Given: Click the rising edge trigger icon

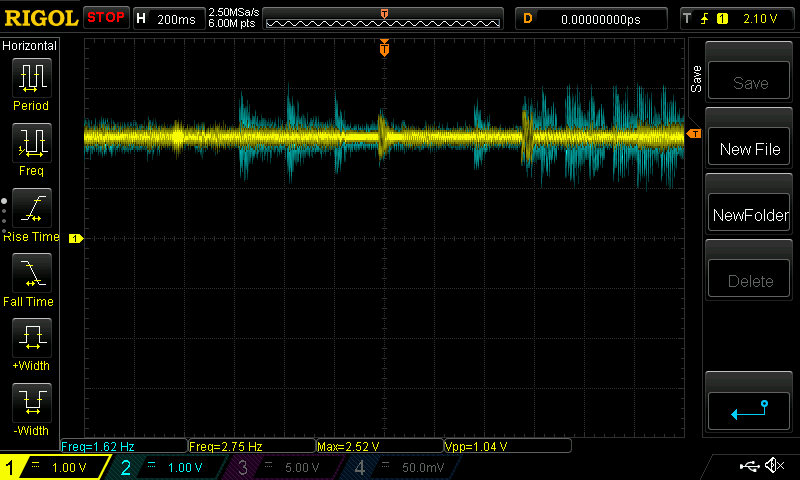Looking at the screenshot, I should pyautogui.click(x=705, y=19).
